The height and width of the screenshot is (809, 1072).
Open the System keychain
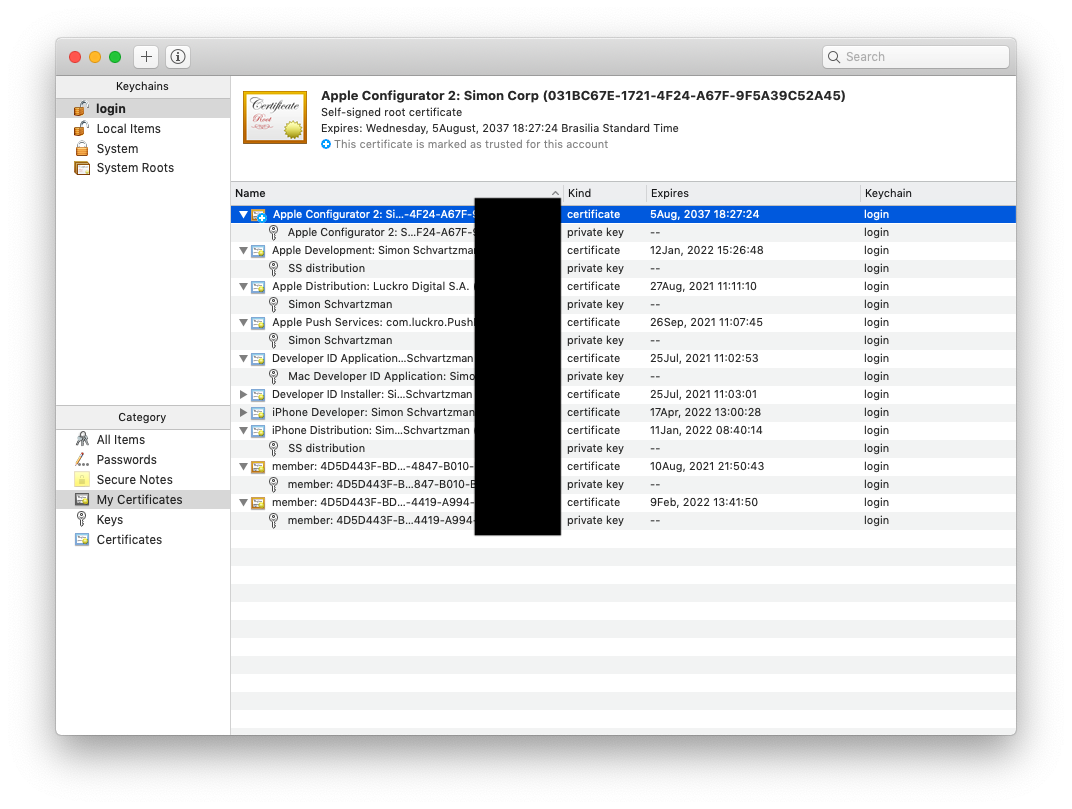117,148
